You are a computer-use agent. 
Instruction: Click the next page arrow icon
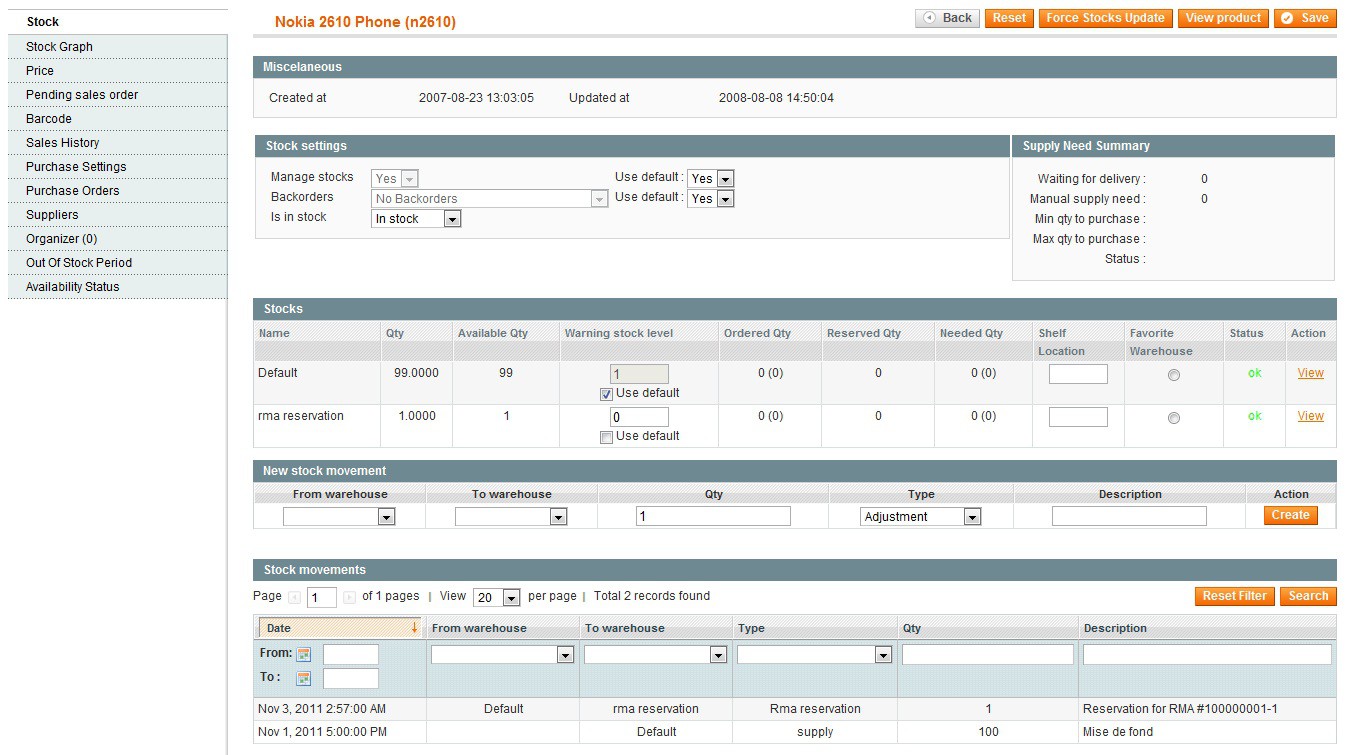349,597
